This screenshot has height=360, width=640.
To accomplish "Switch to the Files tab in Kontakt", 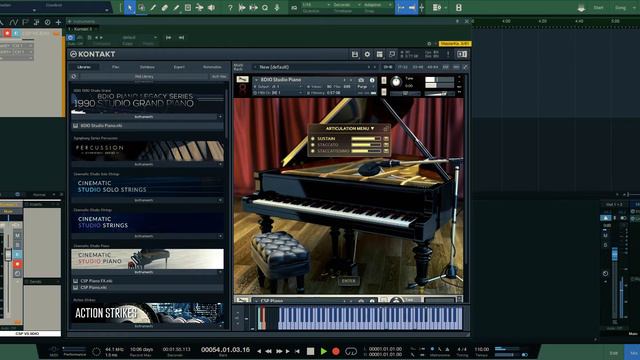I will point(116,67).
